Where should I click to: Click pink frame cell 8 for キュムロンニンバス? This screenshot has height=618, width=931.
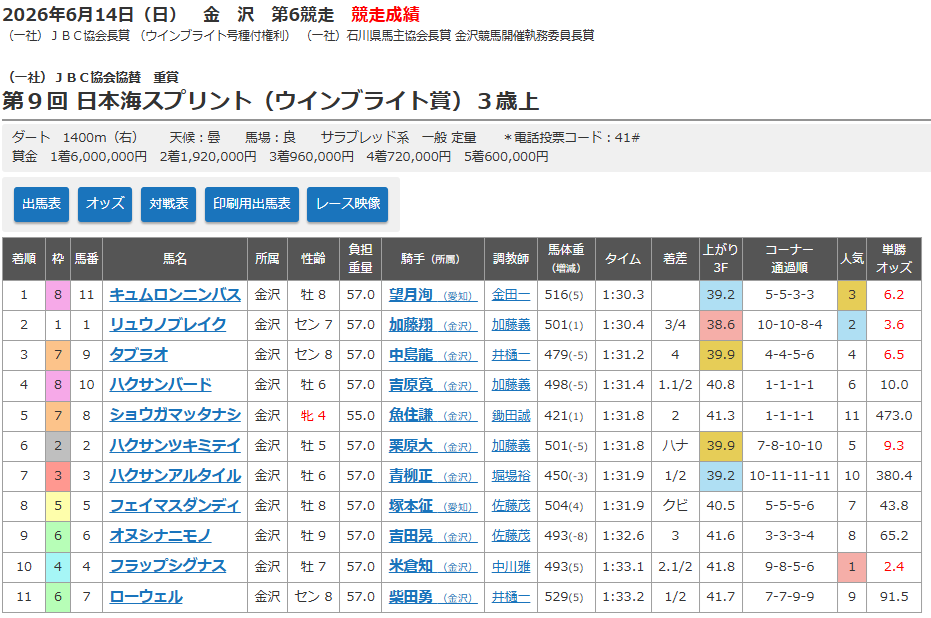point(58,295)
